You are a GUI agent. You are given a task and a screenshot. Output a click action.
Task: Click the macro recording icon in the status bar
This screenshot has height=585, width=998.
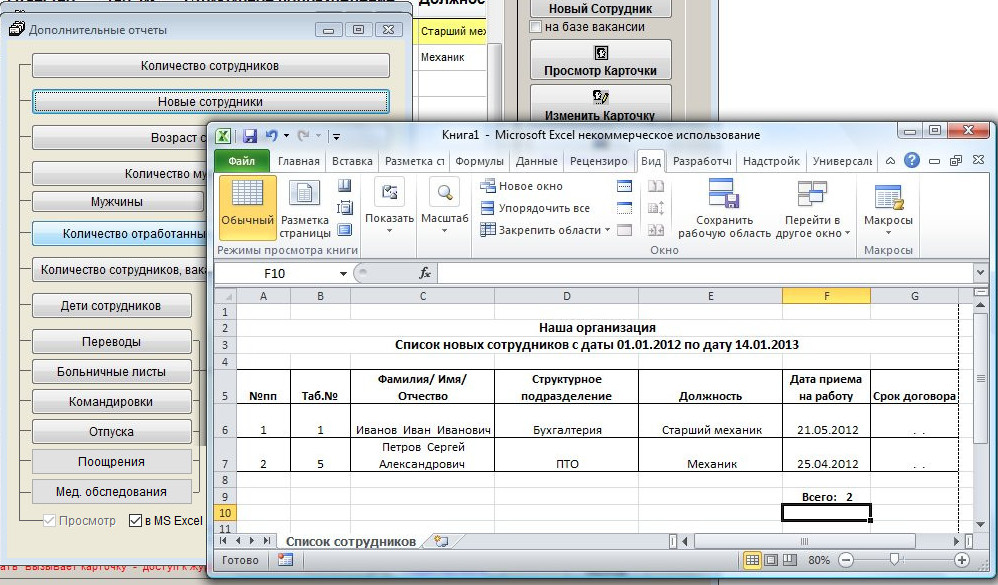[285, 560]
